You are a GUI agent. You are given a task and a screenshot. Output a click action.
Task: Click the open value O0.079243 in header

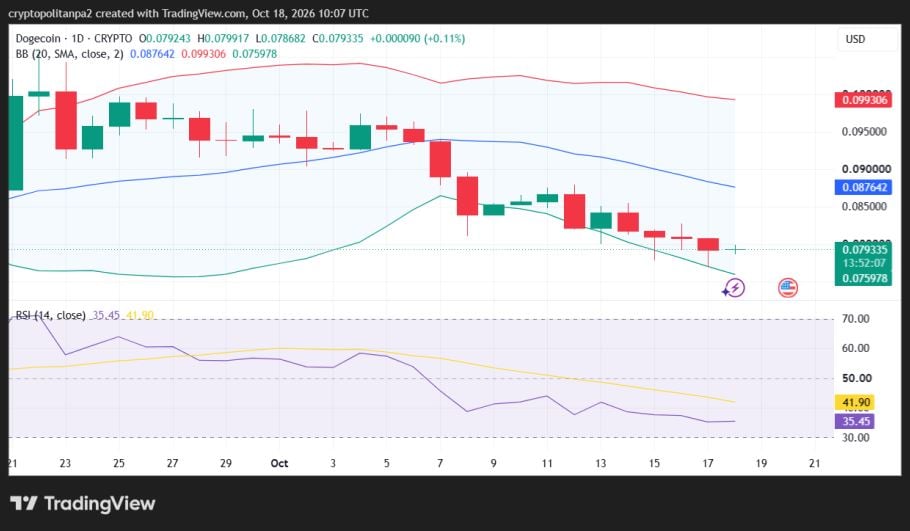(164, 39)
